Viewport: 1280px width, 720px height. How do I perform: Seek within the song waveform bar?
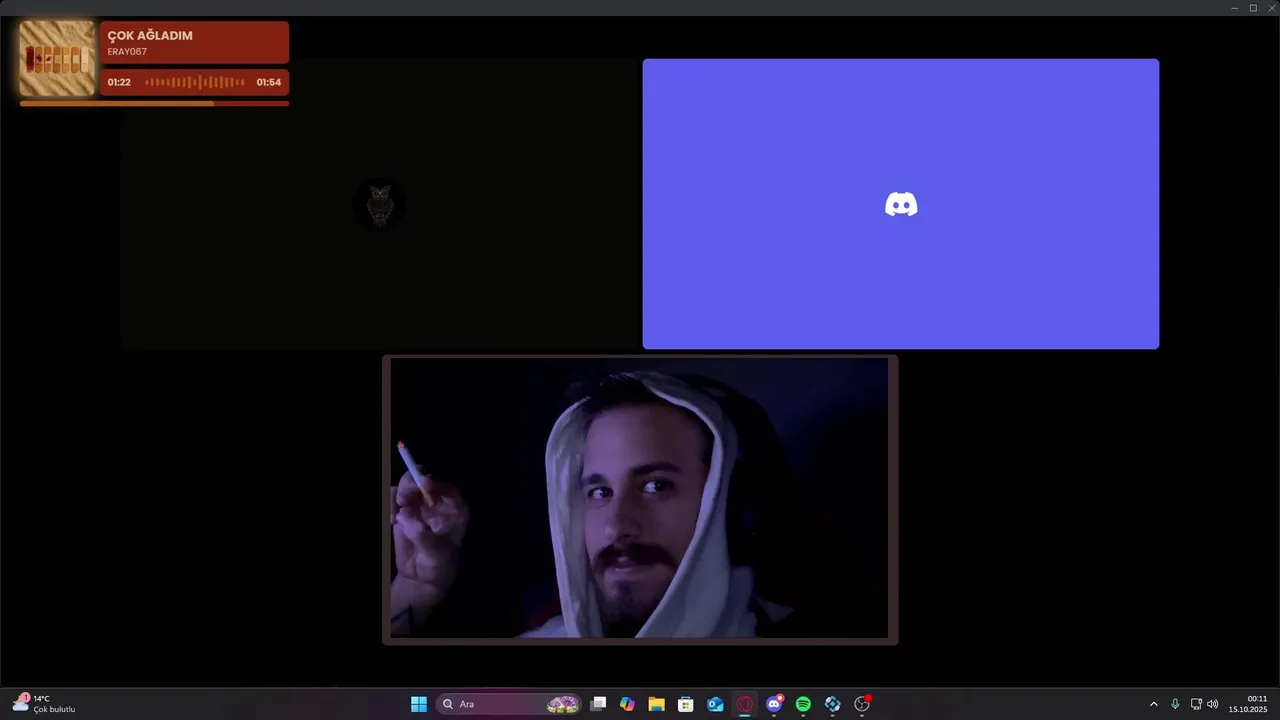(194, 82)
